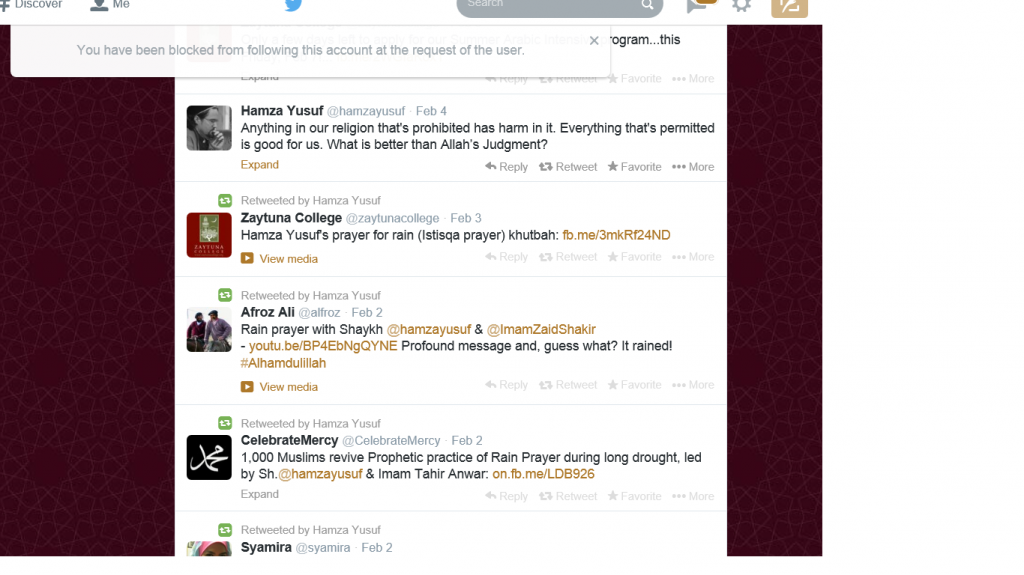This screenshot has width=1024, height=575.
Task: Expand the CelebrateMercy tweet
Action: (x=259, y=494)
